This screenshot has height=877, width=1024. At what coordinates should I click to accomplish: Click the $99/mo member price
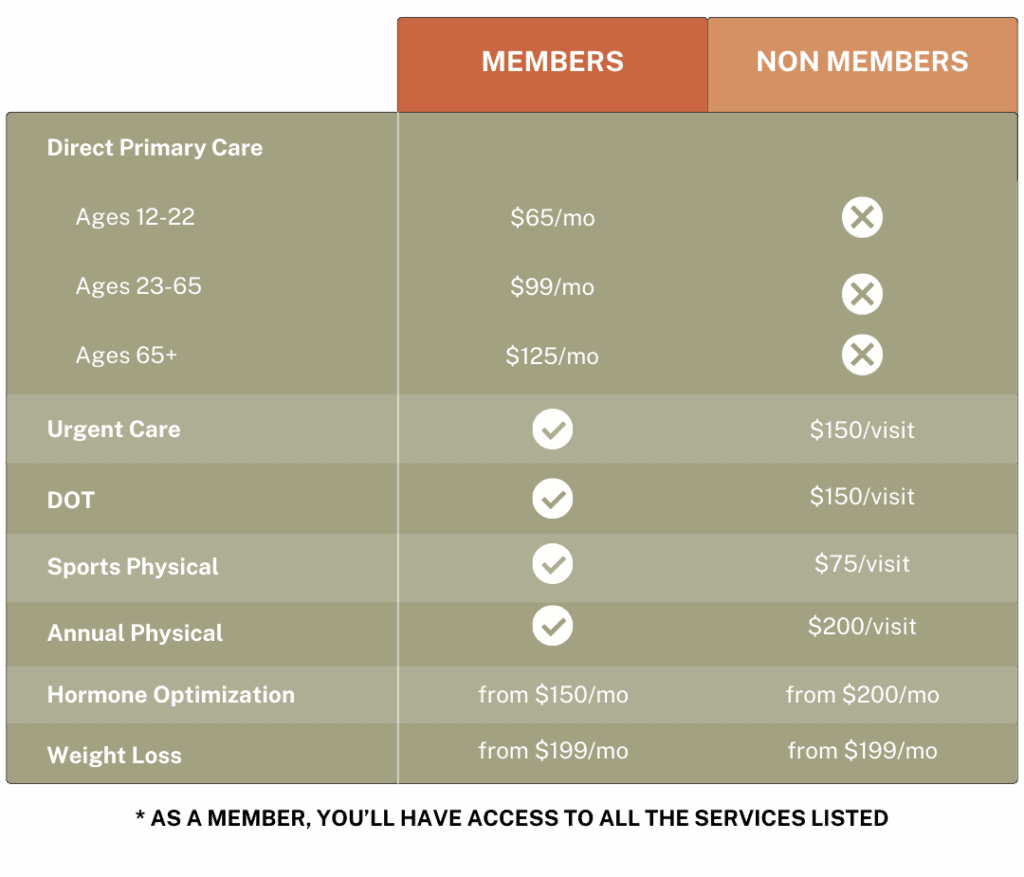(x=552, y=287)
